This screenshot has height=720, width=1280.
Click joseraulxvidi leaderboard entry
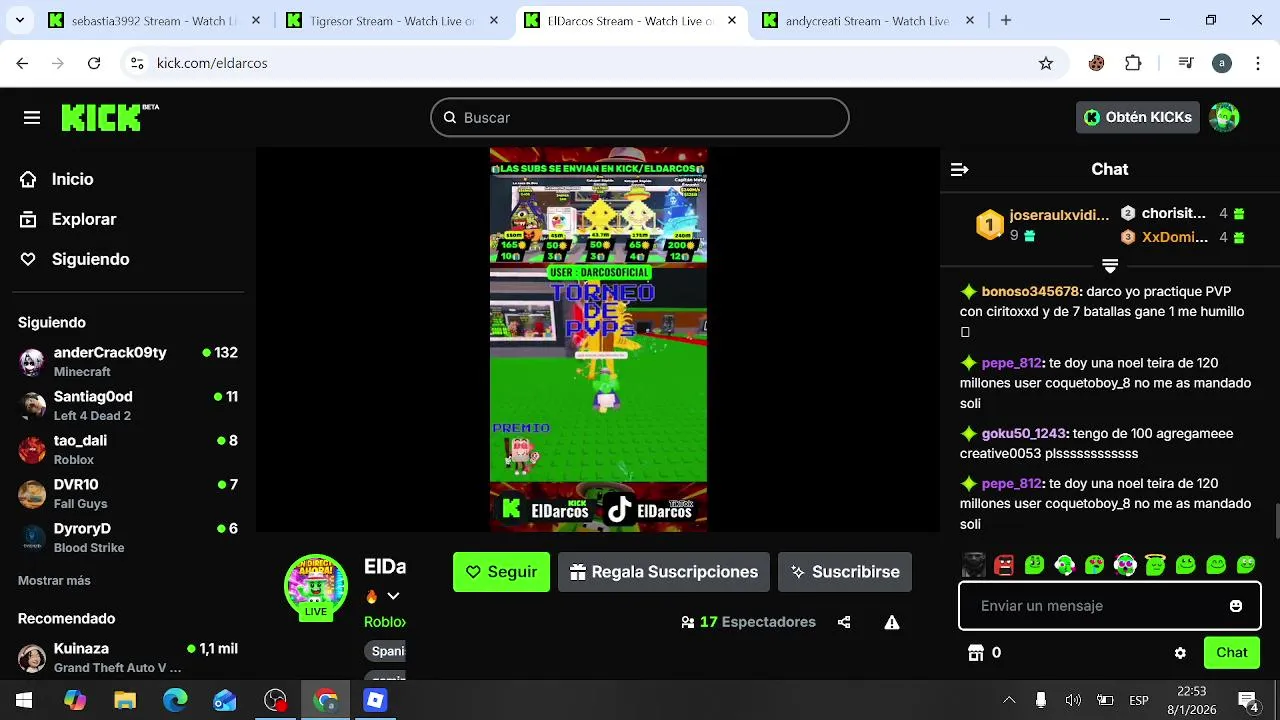(x=1043, y=225)
